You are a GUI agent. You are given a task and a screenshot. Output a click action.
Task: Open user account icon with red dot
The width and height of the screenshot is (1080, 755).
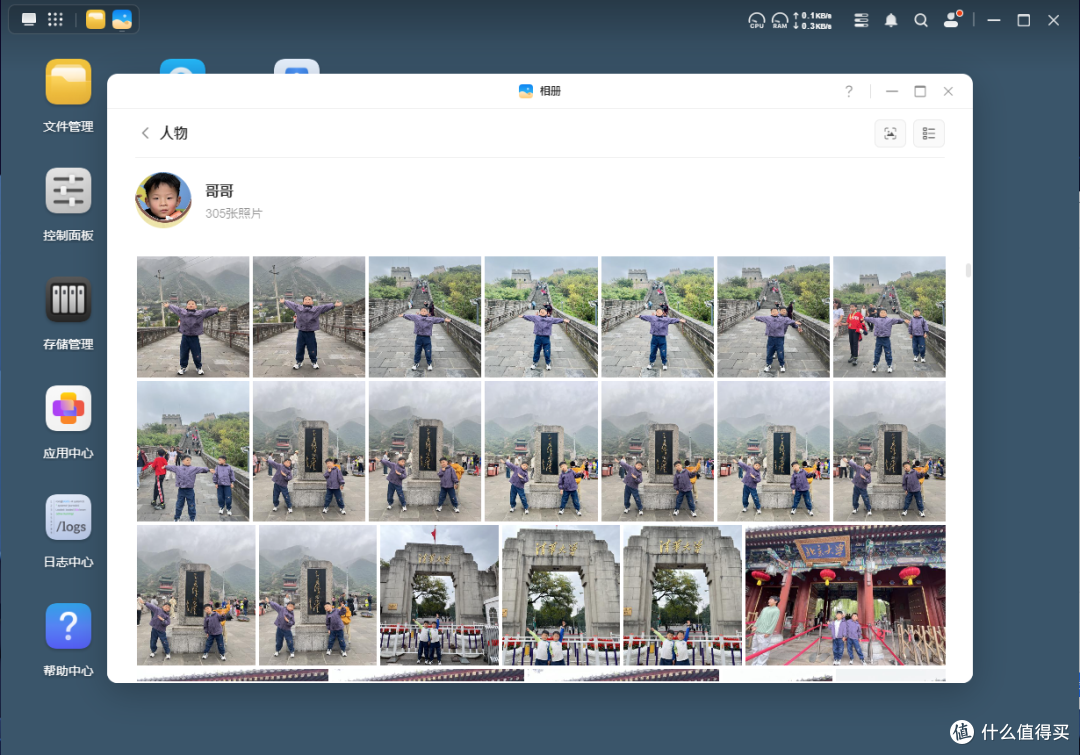[x=953, y=19]
